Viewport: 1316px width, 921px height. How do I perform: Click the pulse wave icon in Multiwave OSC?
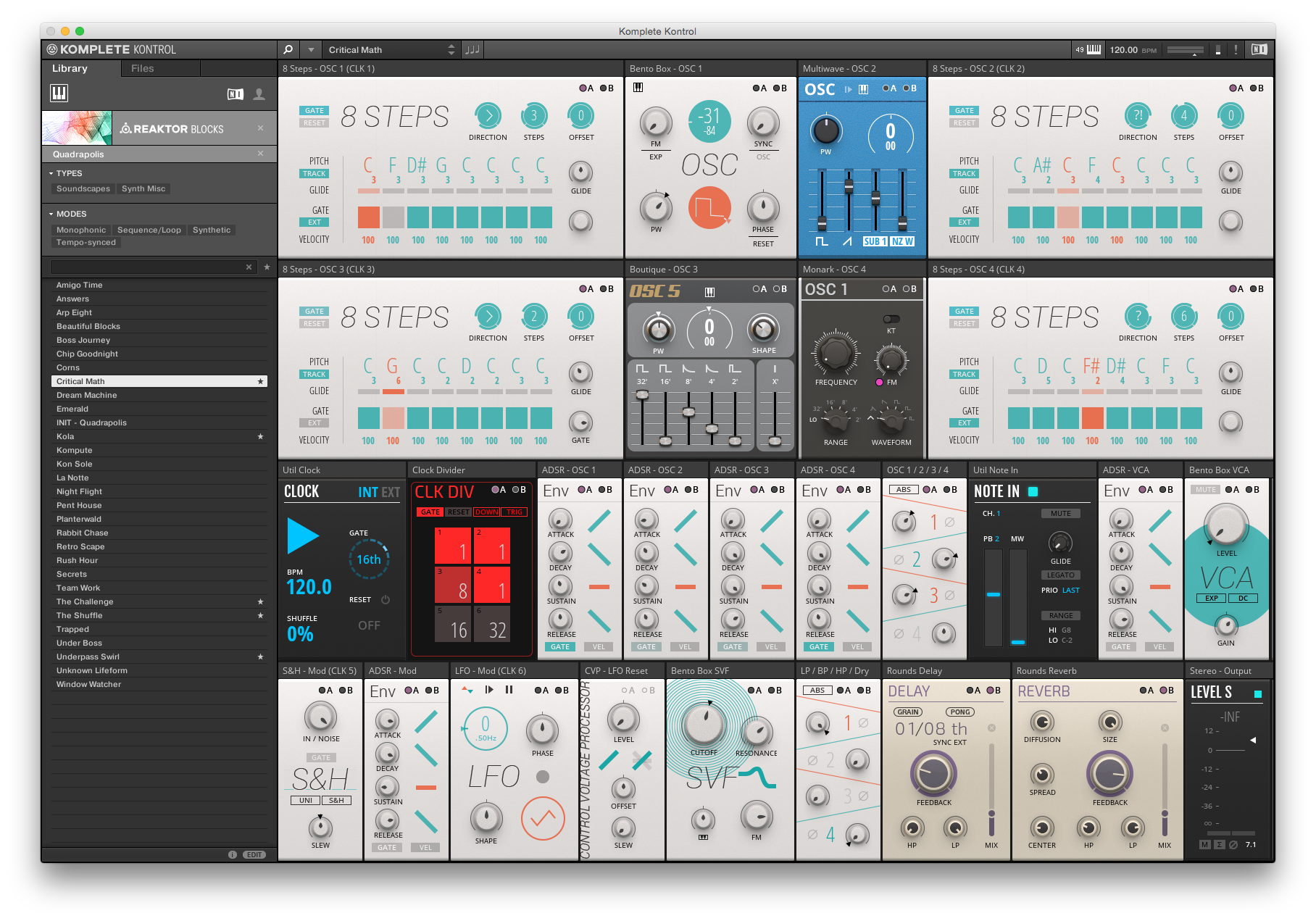click(822, 241)
